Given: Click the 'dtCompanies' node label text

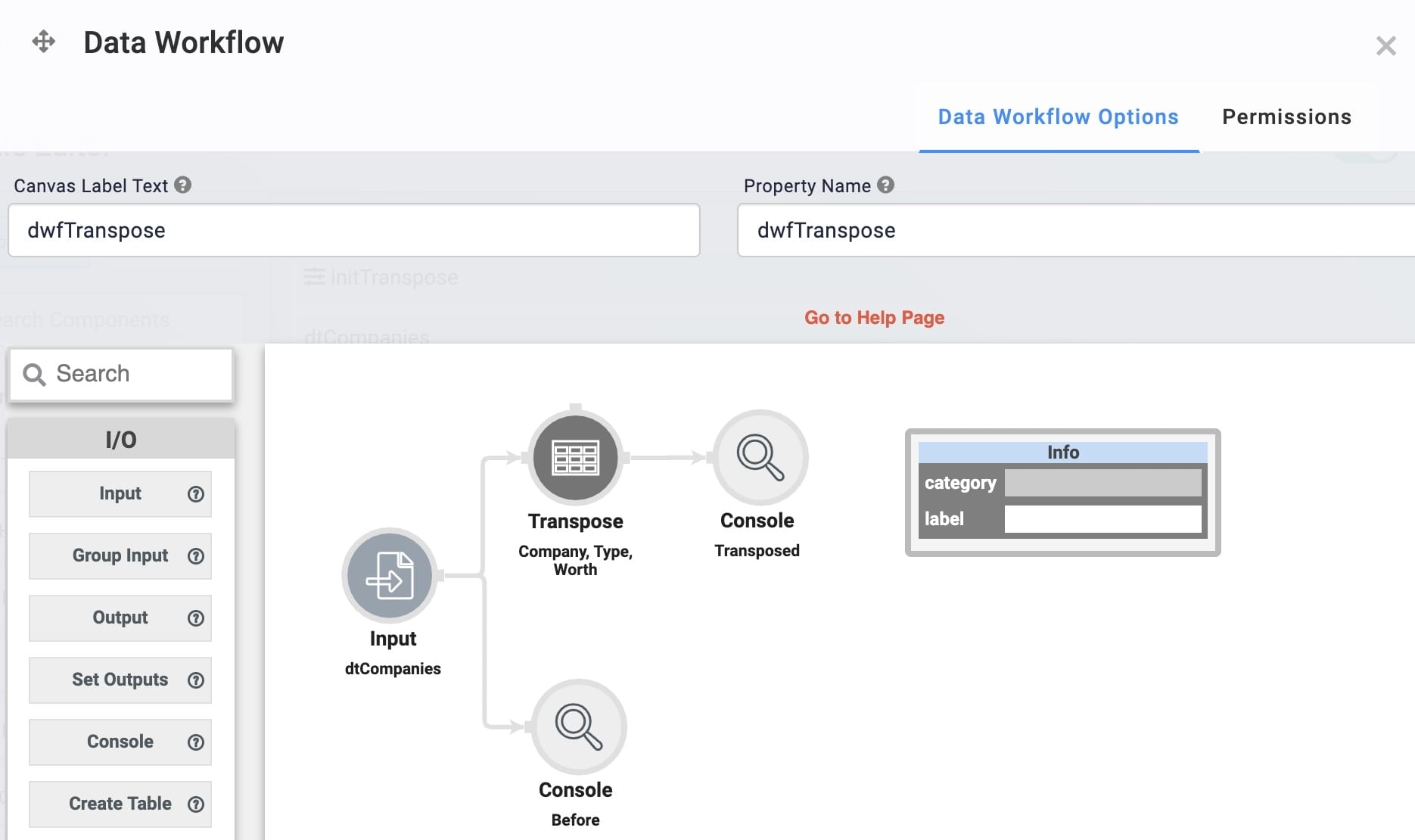Looking at the screenshot, I should click(x=393, y=669).
